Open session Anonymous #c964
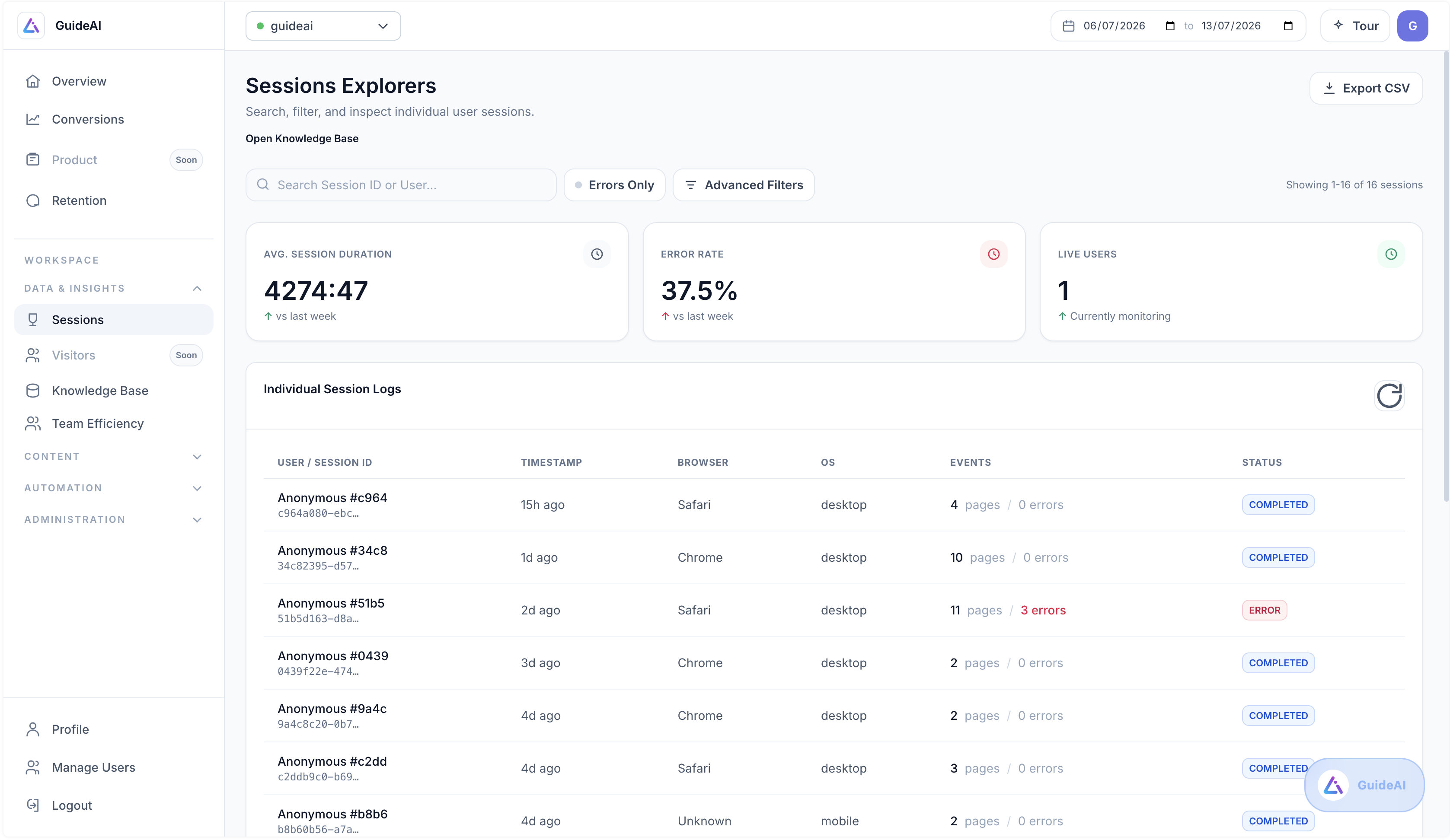This screenshot has width=1450, height=840. [x=834, y=504]
